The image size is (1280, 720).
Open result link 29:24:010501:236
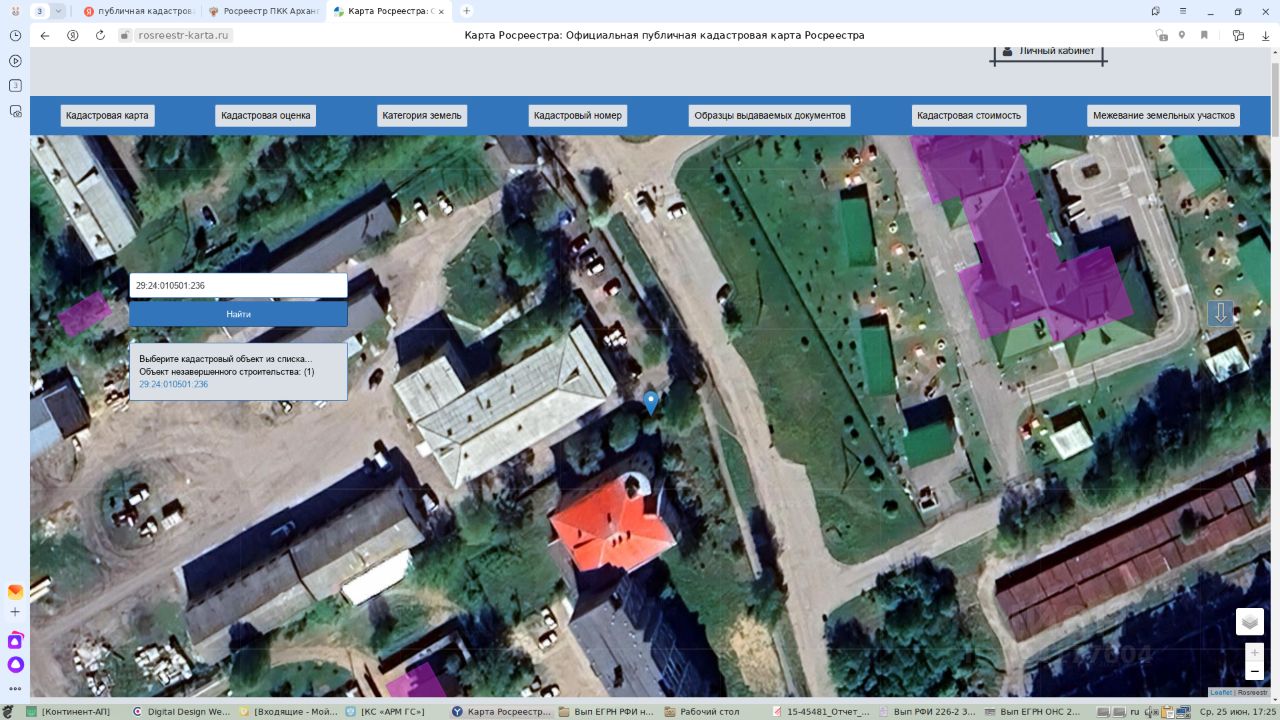coord(174,384)
